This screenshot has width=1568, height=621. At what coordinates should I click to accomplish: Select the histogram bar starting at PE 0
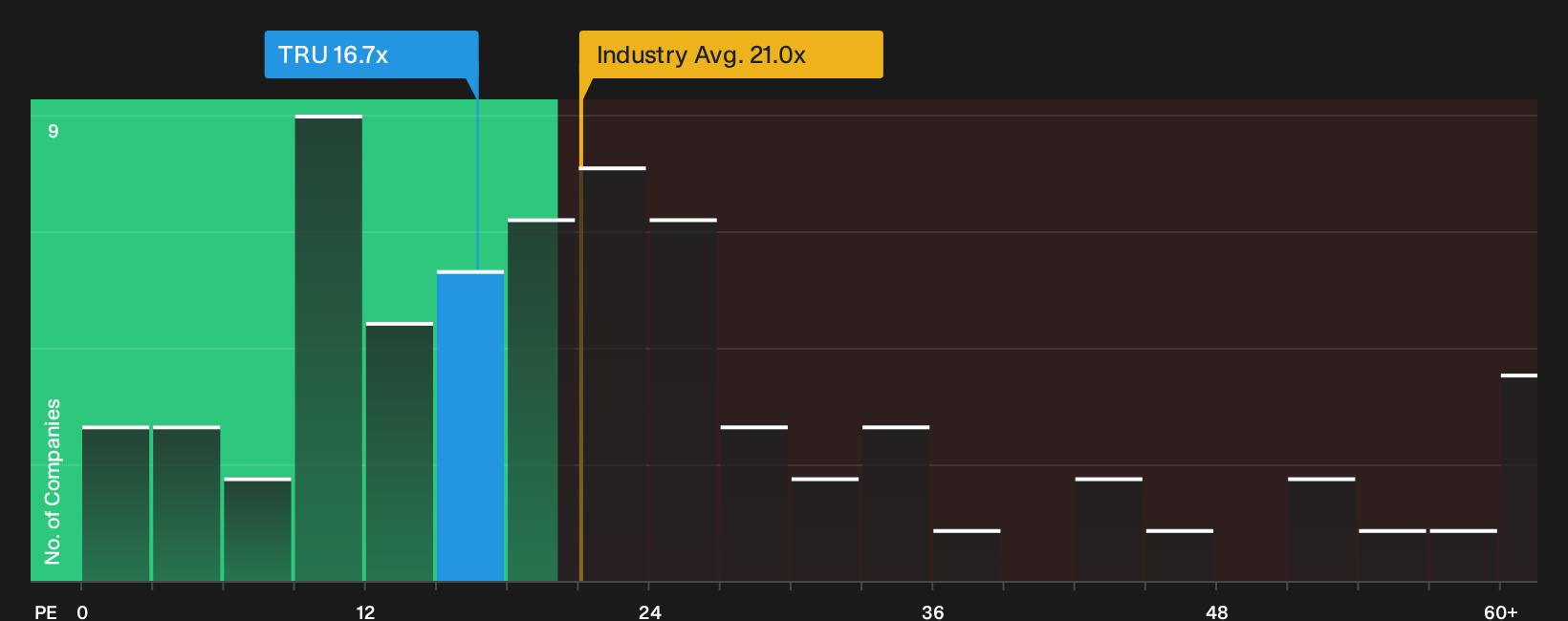[x=116, y=503]
